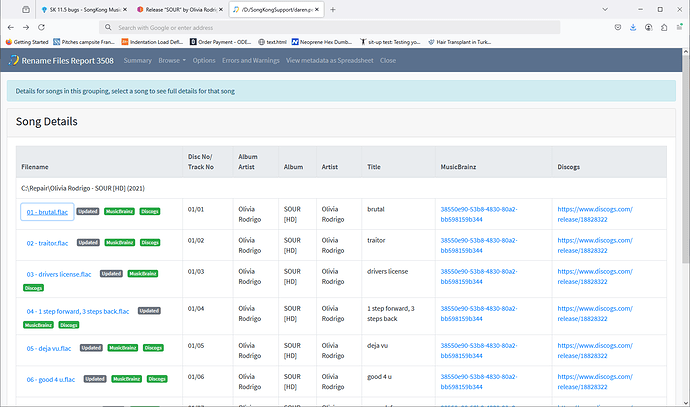Click MusicBrainz badge on brutal.flac row
This screenshot has width=690, height=407.
point(119,211)
